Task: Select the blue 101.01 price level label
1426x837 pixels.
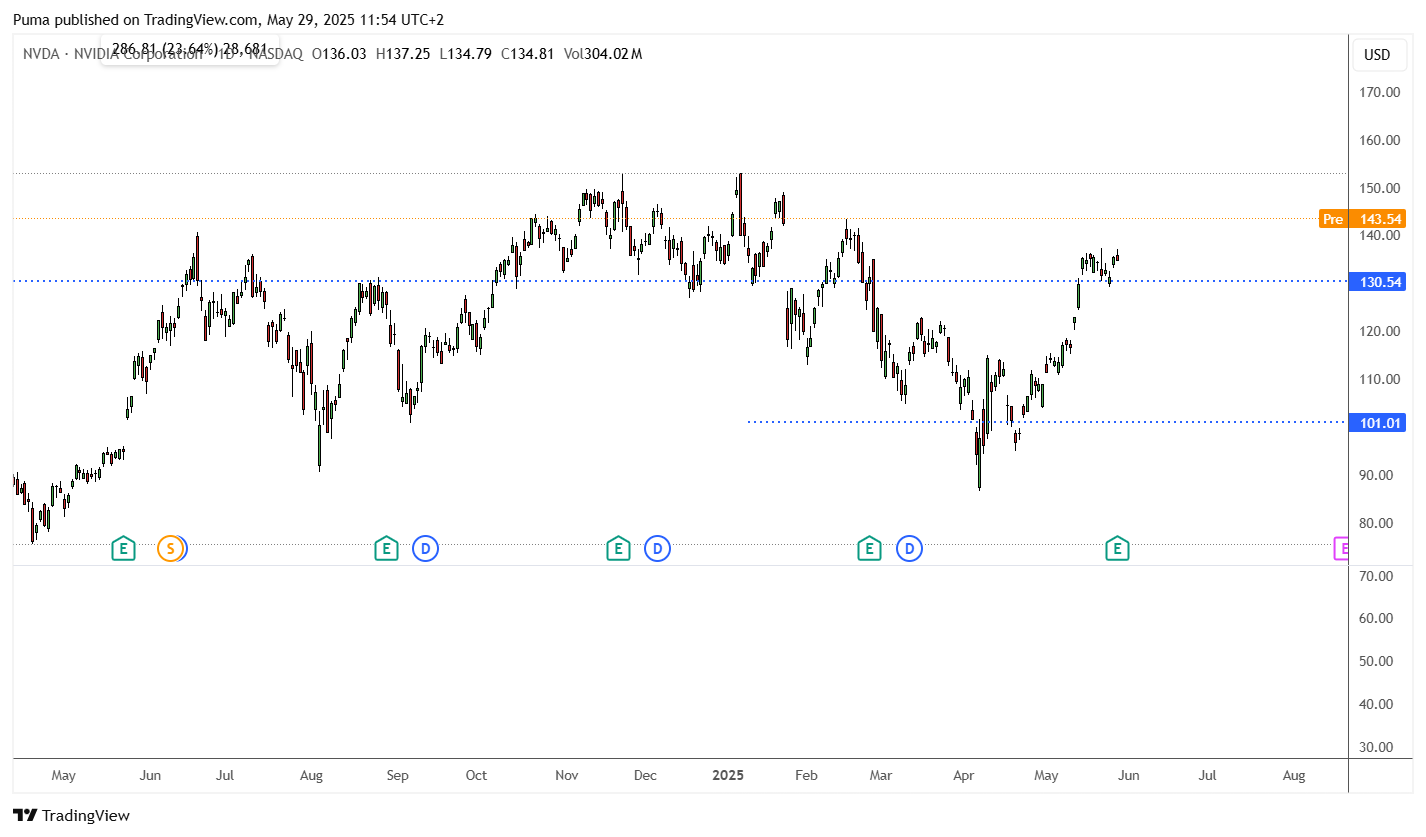Action: click(1377, 423)
